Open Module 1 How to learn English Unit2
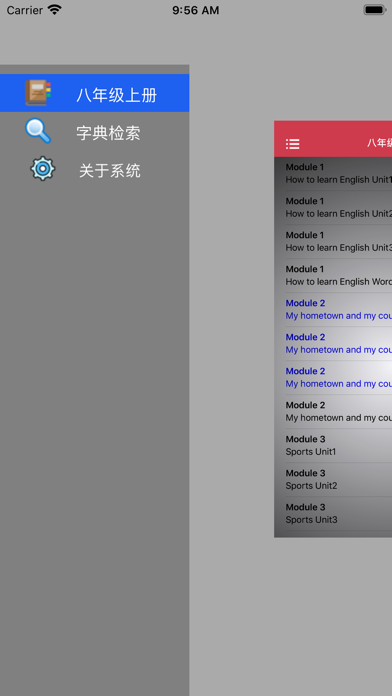The image size is (392, 696). [333, 208]
